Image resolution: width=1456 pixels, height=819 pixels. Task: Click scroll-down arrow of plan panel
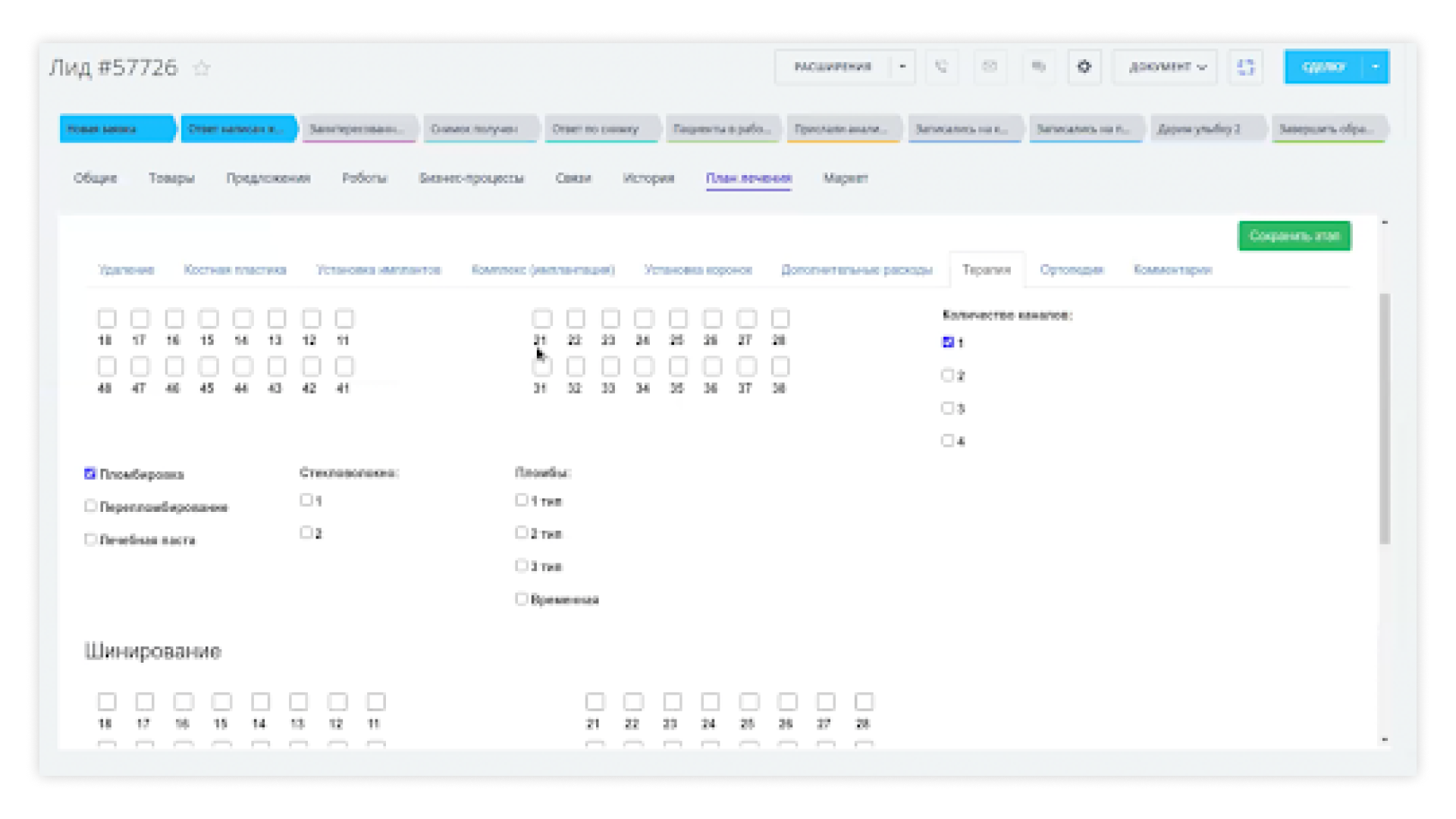tap(1385, 739)
